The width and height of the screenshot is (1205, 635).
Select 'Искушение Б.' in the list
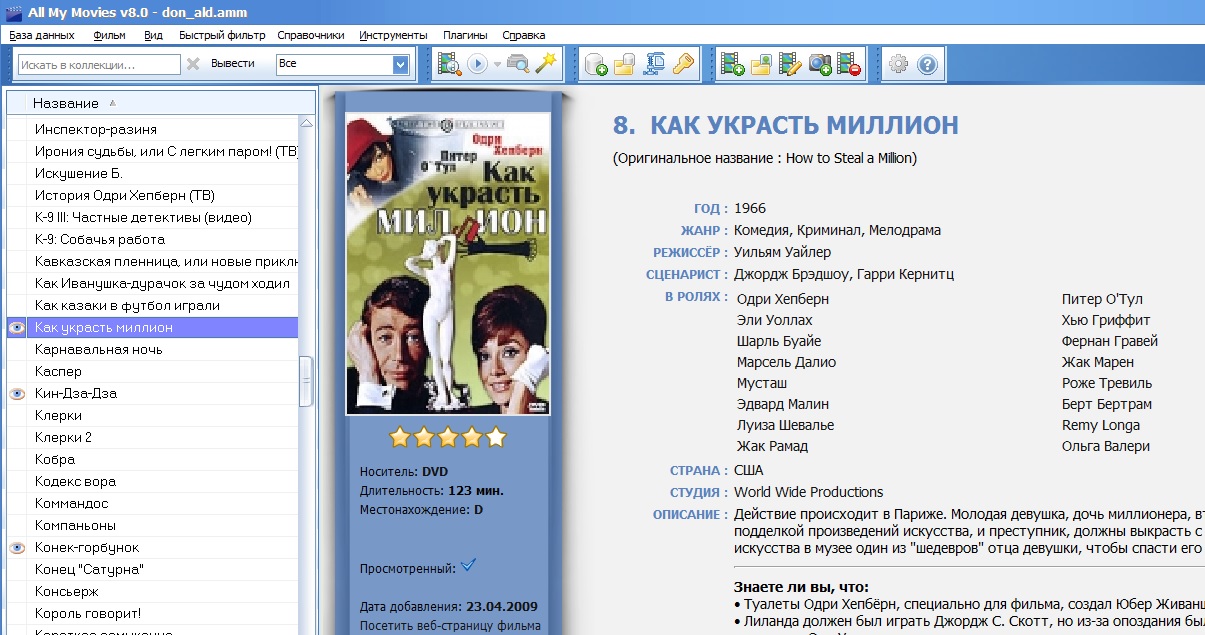pos(152,173)
